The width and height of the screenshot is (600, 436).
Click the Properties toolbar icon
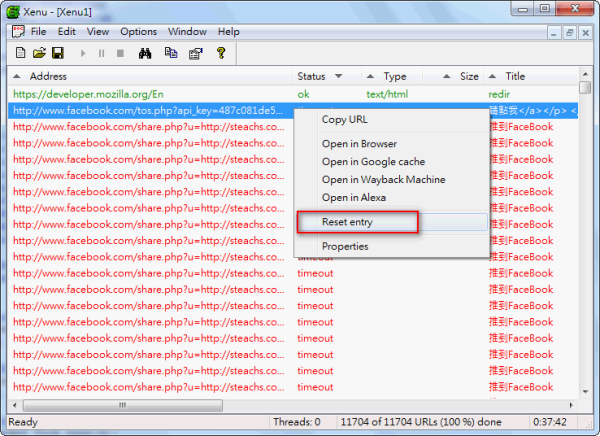point(196,53)
